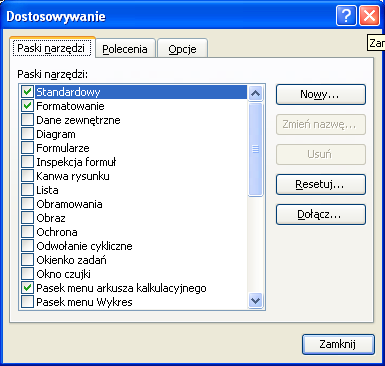Screen dimensions: 385x366
Task: Click the Resetuj... button
Action: pos(321,184)
